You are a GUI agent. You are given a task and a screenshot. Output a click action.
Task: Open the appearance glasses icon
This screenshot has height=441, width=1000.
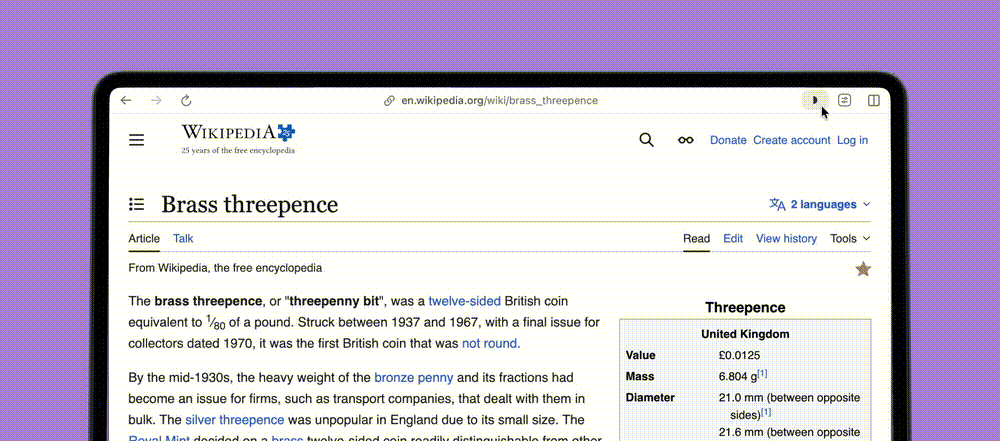pyautogui.click(x=685, y=140)
